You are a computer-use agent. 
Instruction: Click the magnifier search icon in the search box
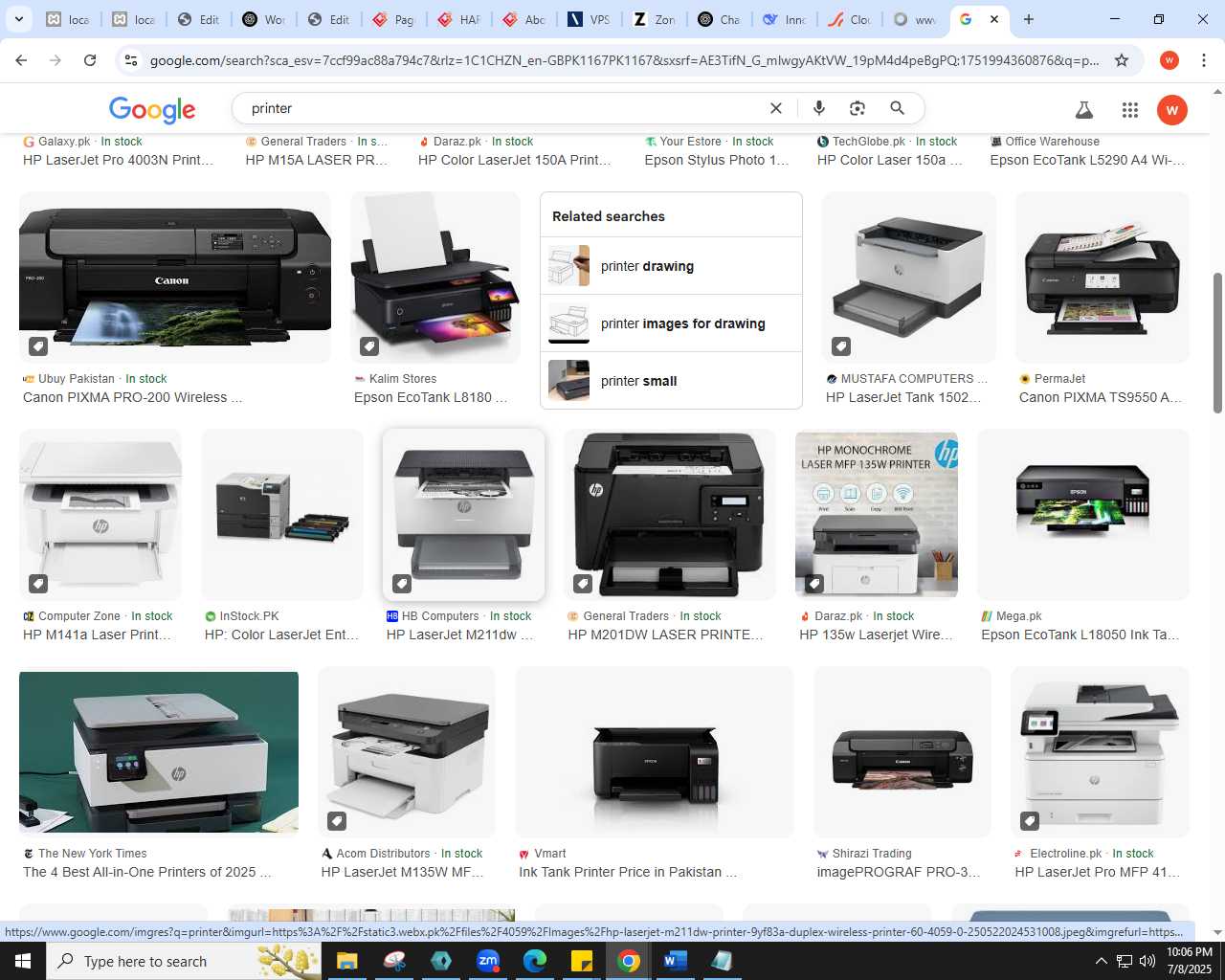click(897, 108)
